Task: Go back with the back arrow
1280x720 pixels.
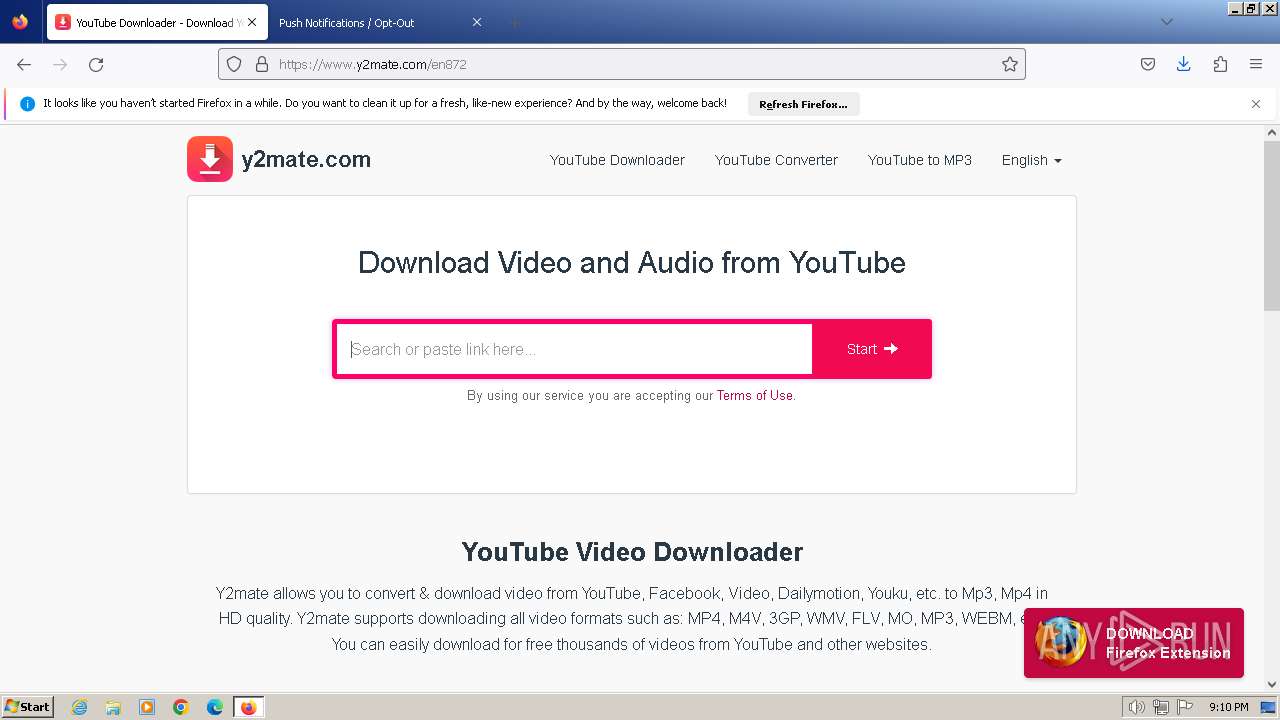Action: pos(24,64)
